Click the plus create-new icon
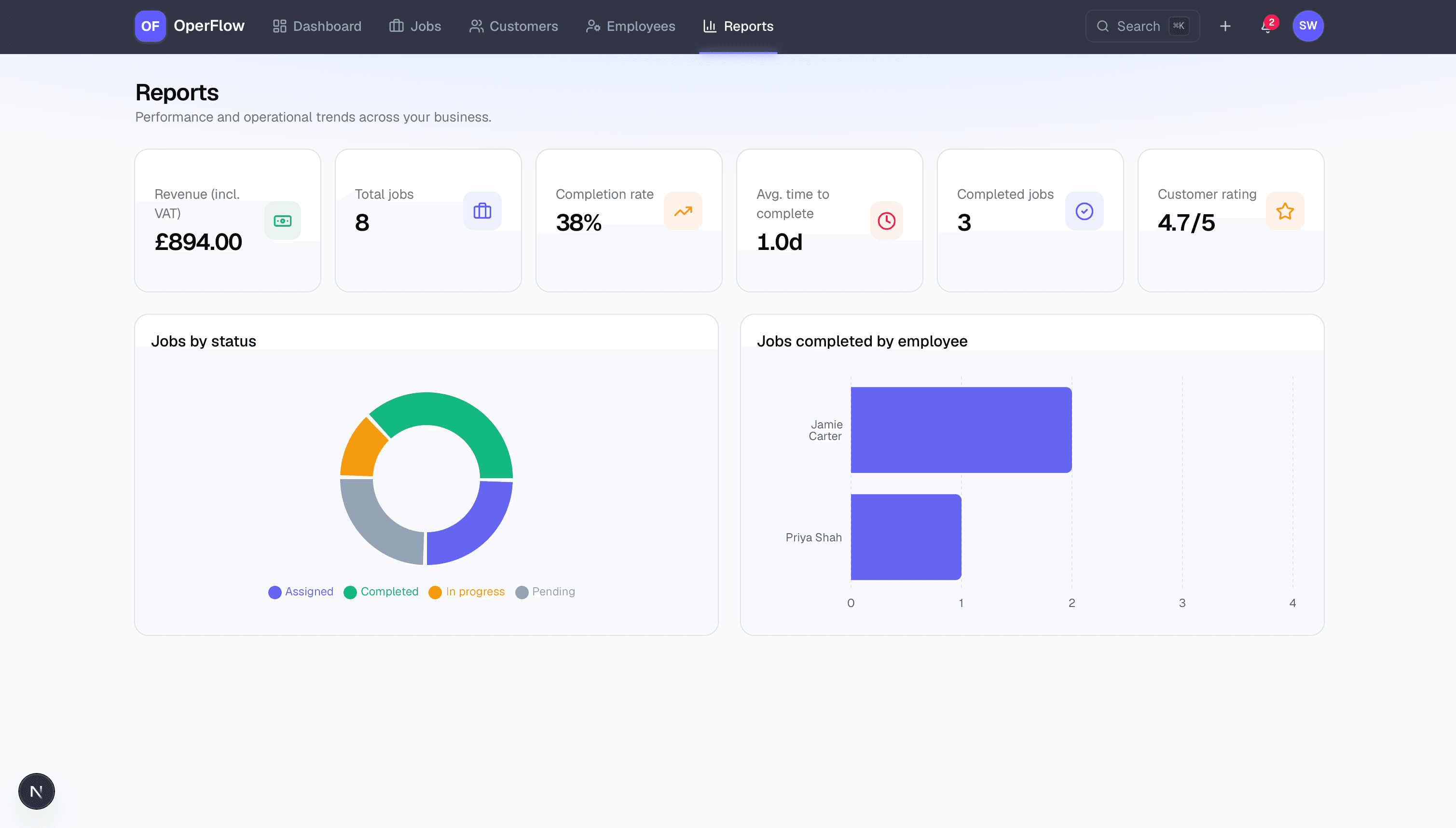The width and height of the screenshot is (1456, 828). (x=1225, y=26)
